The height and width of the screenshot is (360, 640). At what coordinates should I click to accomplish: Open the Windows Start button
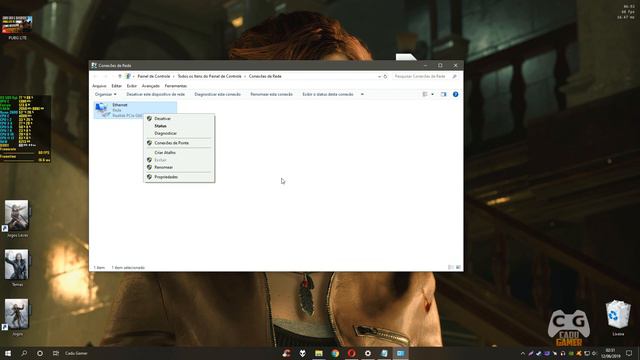click(8, 353)
